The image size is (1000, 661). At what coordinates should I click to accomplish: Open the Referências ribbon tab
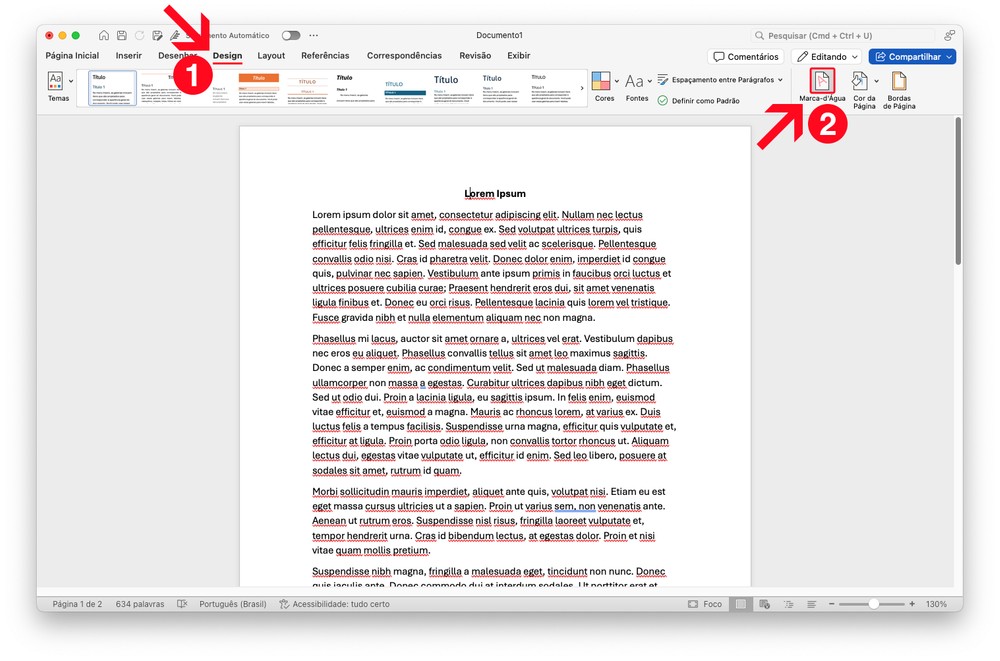(325, 56)
